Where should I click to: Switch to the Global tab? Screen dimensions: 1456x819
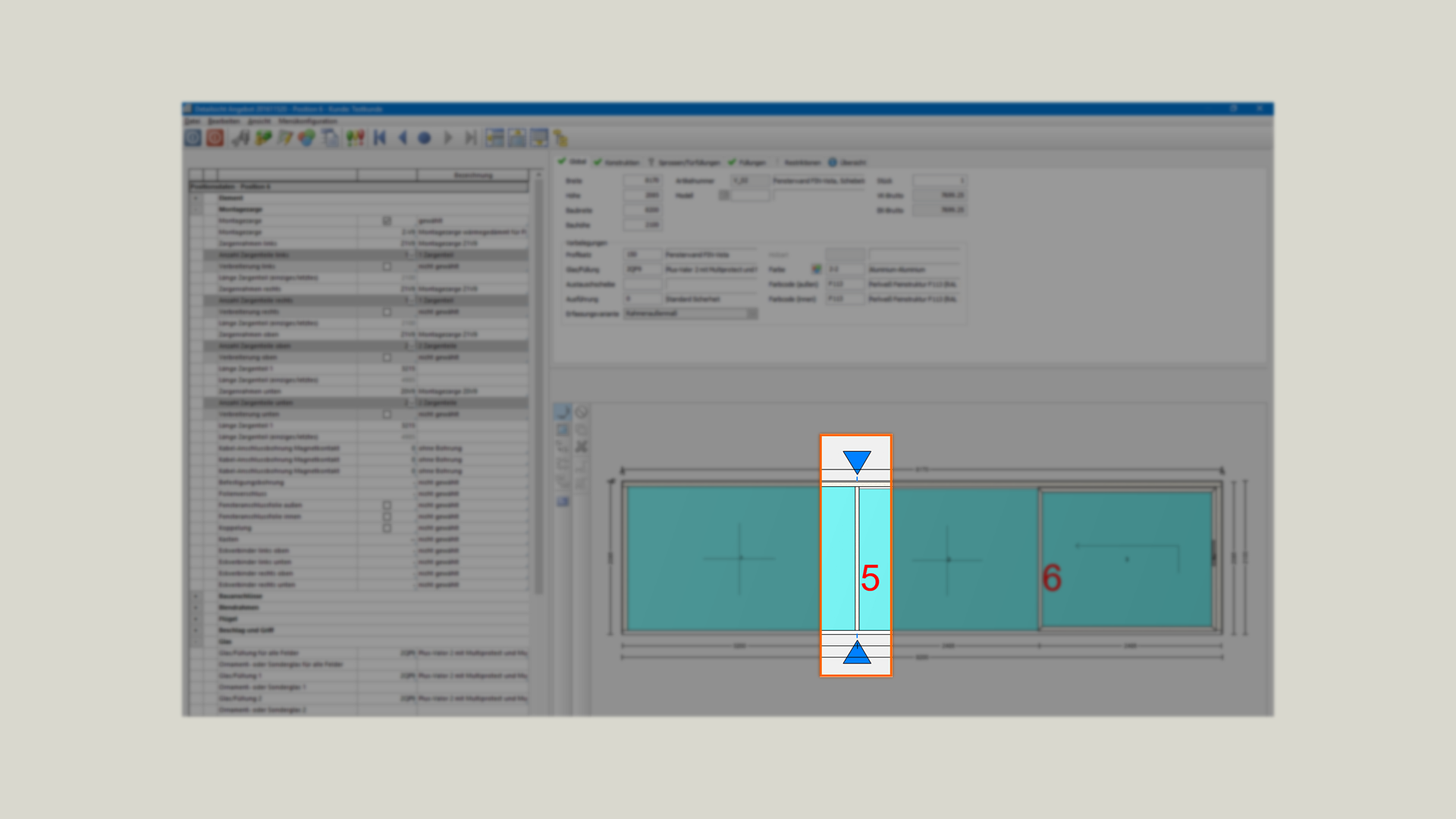pyautogui.click(x=573, y=162)
